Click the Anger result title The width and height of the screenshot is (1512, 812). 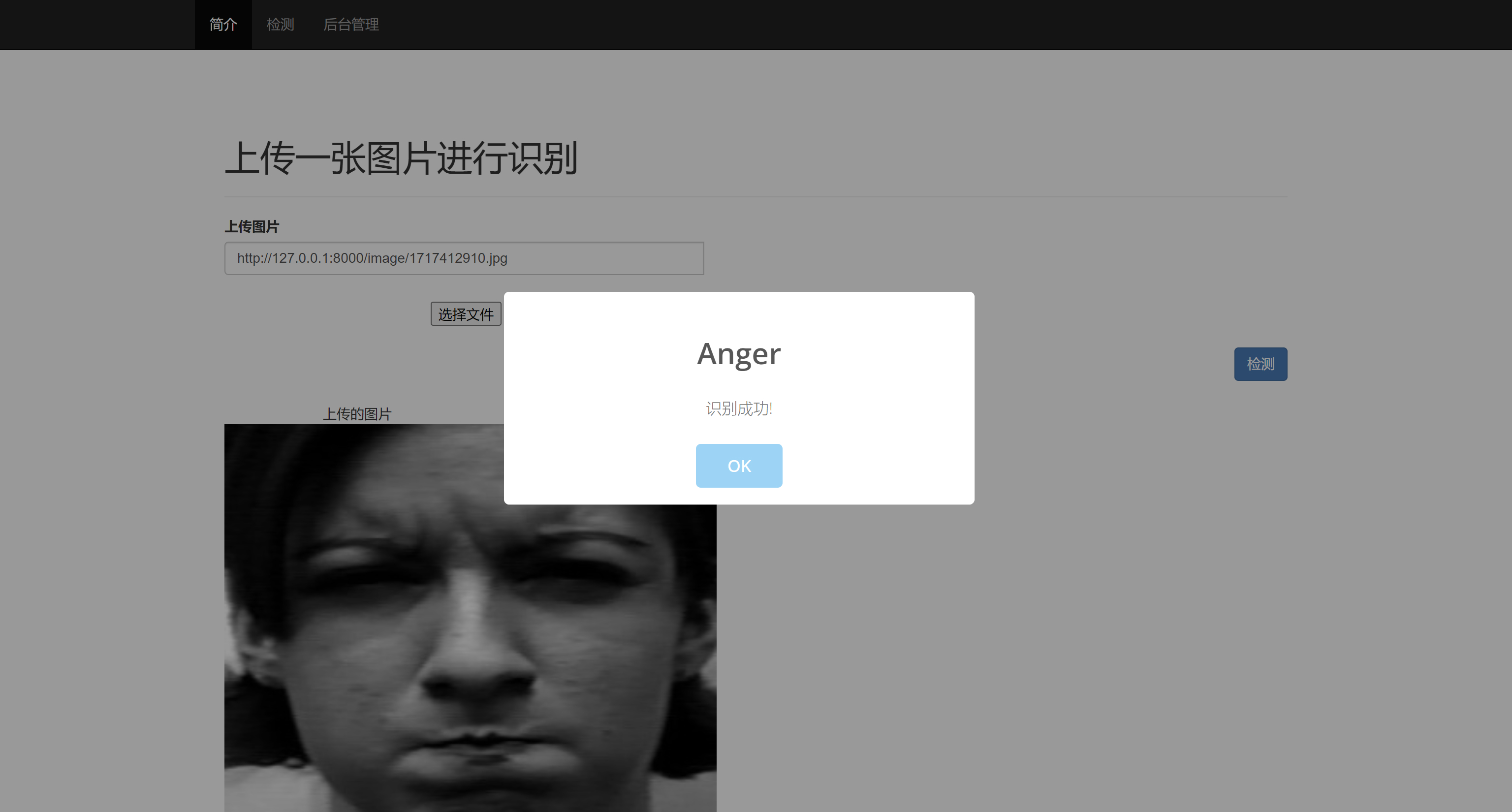[738, 354]
